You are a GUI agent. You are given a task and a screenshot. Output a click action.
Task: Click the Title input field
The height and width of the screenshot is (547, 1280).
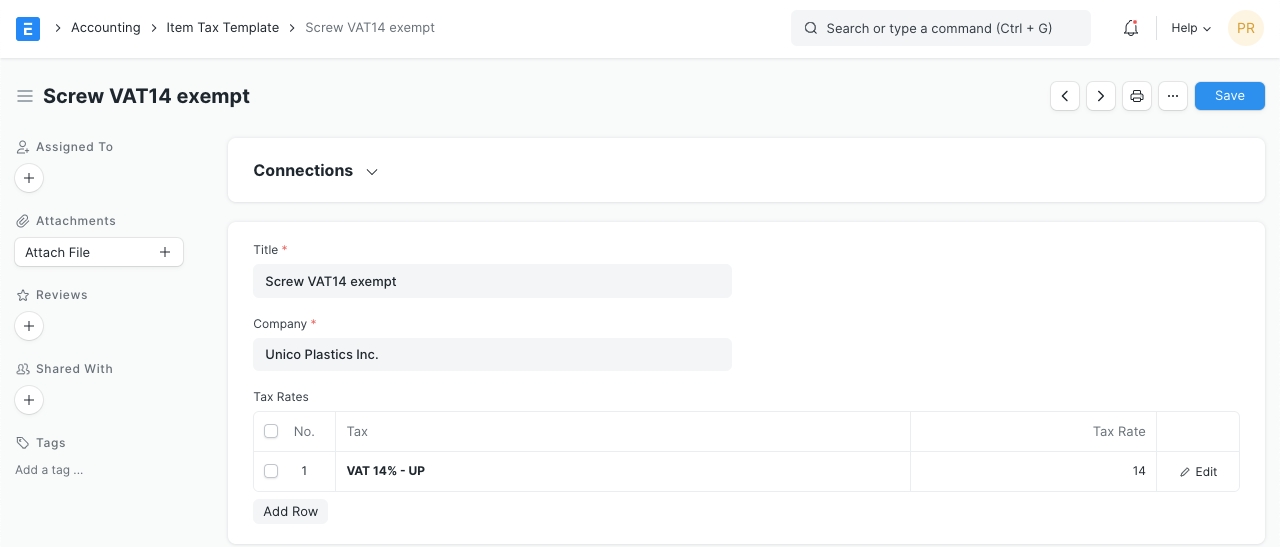(492, 281)
